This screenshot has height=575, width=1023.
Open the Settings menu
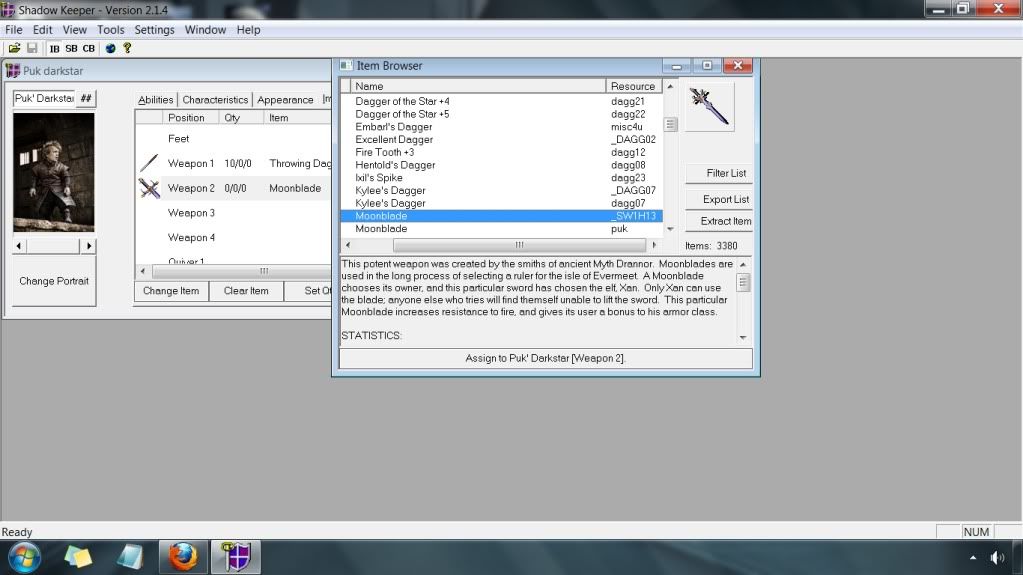click(x=154, y=30)
